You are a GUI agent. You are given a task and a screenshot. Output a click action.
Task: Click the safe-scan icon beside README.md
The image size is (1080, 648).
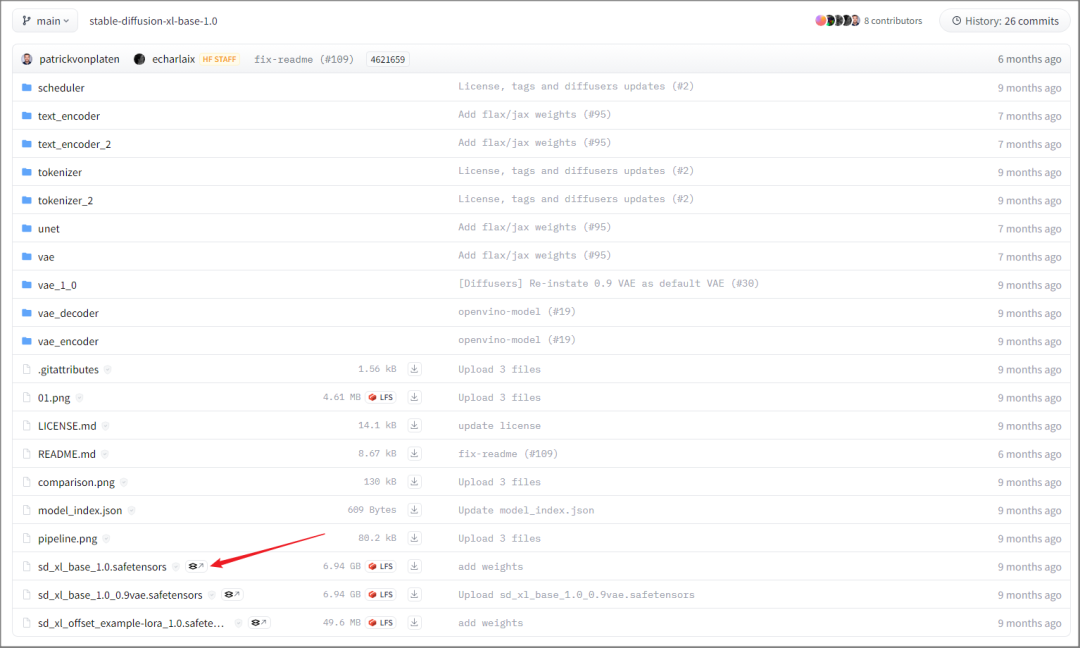point(105,454)
